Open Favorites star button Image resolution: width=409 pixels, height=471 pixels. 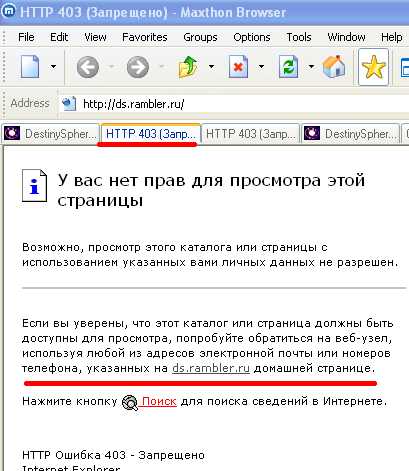[x=373, y=67]
